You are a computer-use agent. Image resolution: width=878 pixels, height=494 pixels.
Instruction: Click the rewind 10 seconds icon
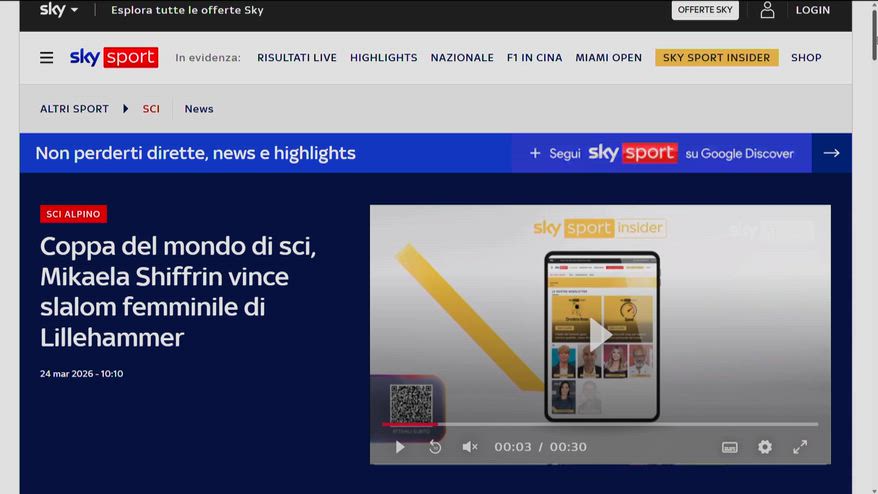point(435,447)
